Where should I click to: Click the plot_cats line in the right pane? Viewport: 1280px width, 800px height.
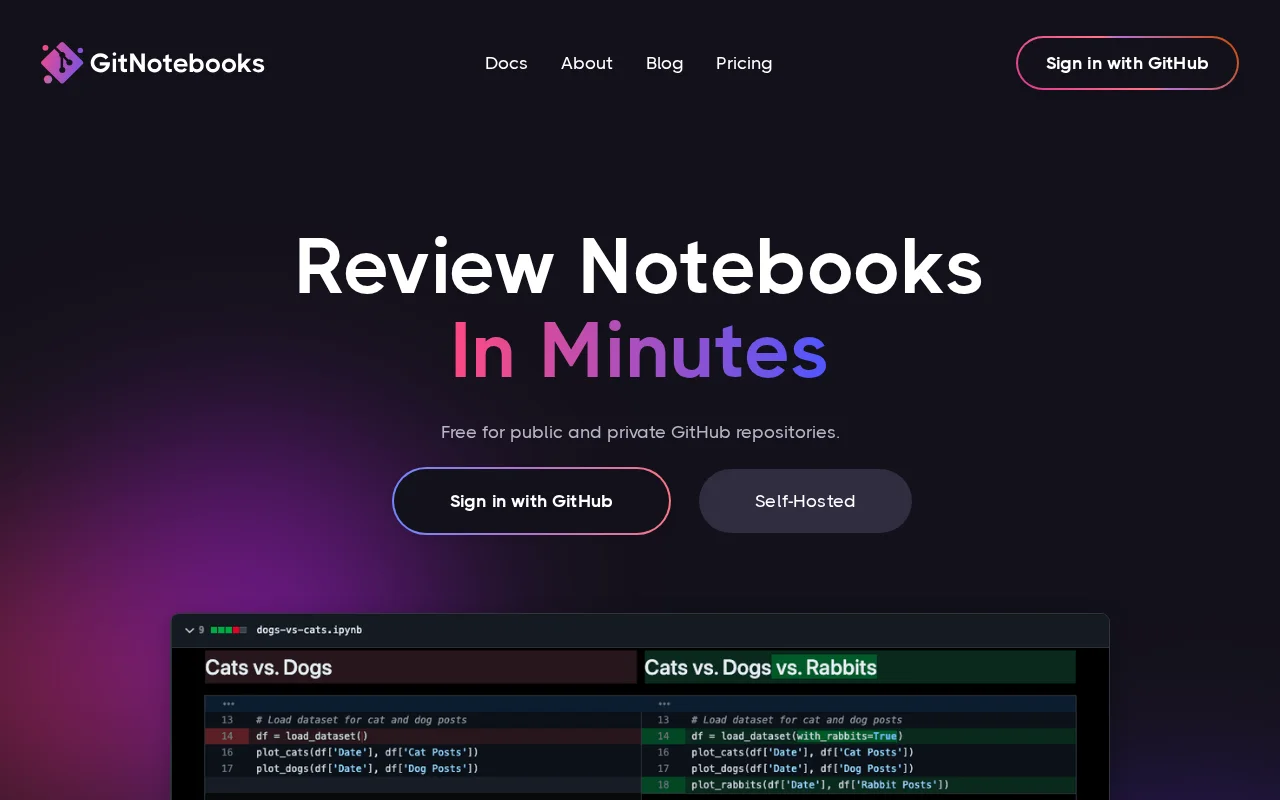click(x=802, y=752)
